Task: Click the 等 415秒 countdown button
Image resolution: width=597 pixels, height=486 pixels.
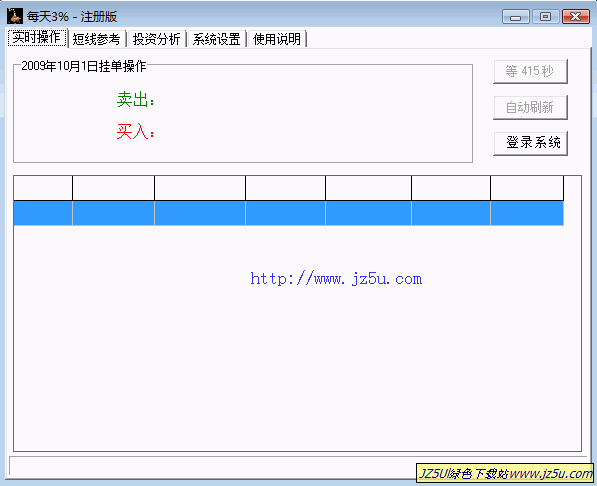Action: point(530,71)
